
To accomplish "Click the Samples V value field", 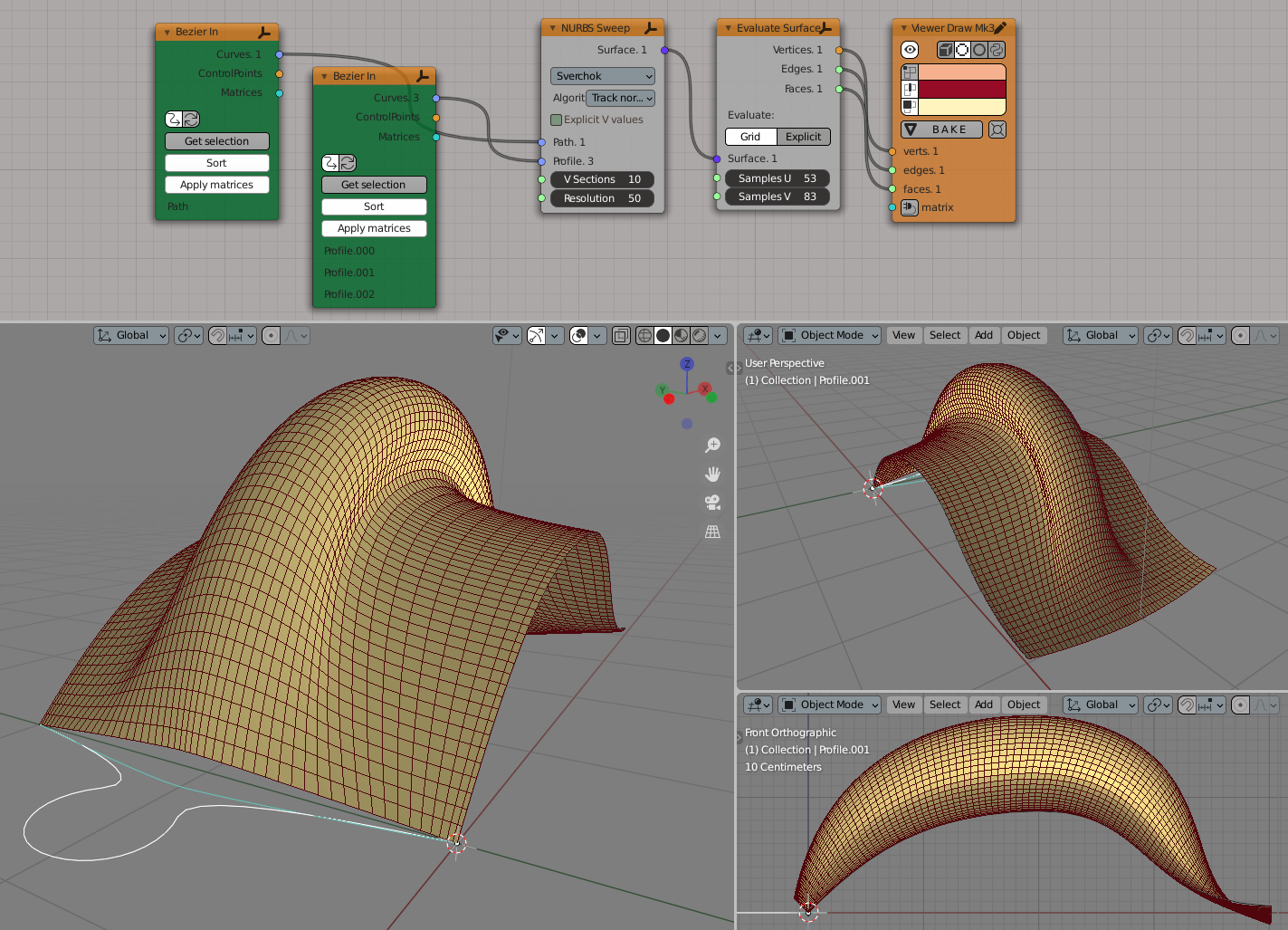I will [x=778, y=197].
